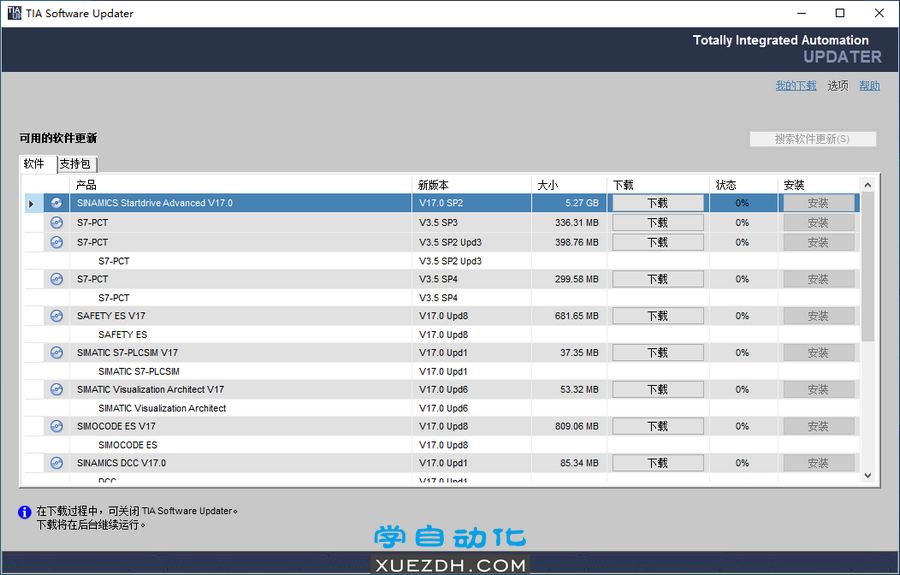Click update icon for SIMATIC Visualization Architect V17

pyautogui.click(x=56, y=389)
